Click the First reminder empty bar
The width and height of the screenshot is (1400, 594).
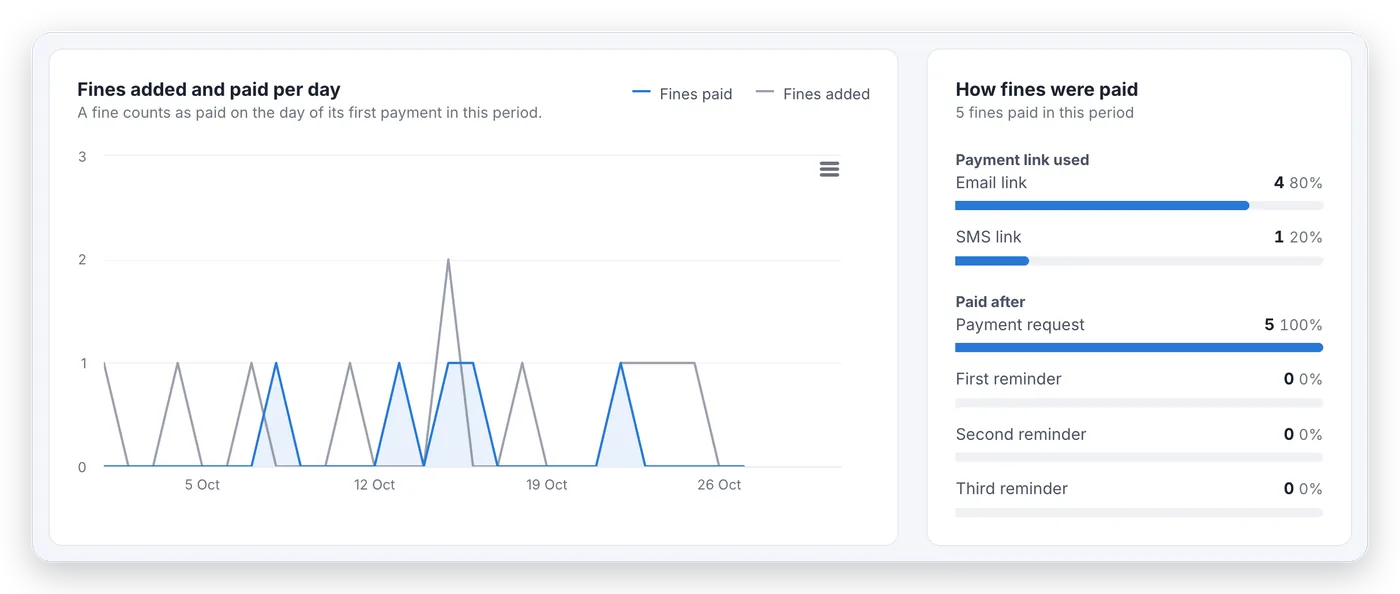pyautogui.click(x=1139, y=403)
